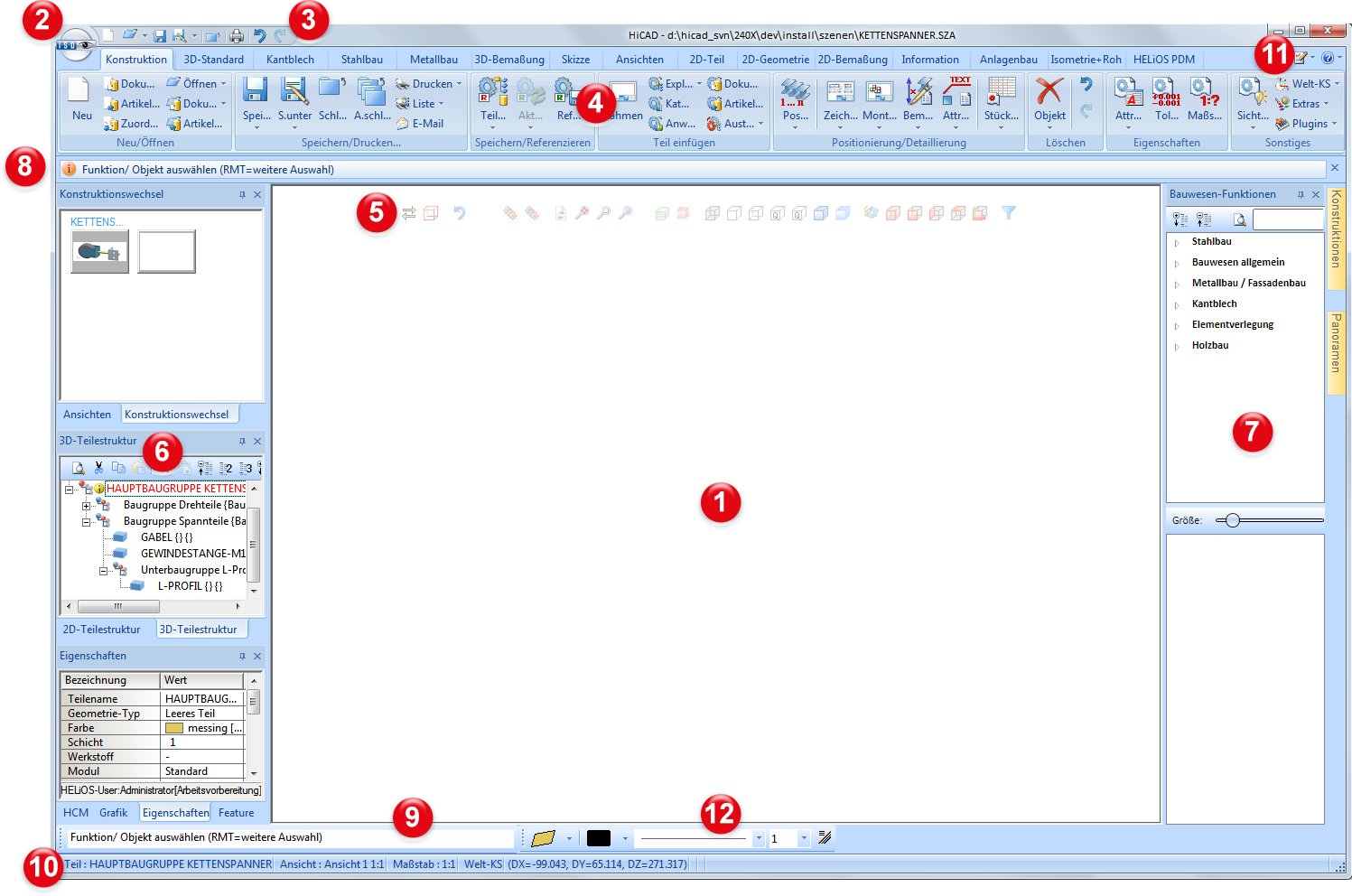Screen dimensions: 1352x896
Task: Click the red X Objekt delete icon
Action: pyautogui.click(x=1049, y=90)
